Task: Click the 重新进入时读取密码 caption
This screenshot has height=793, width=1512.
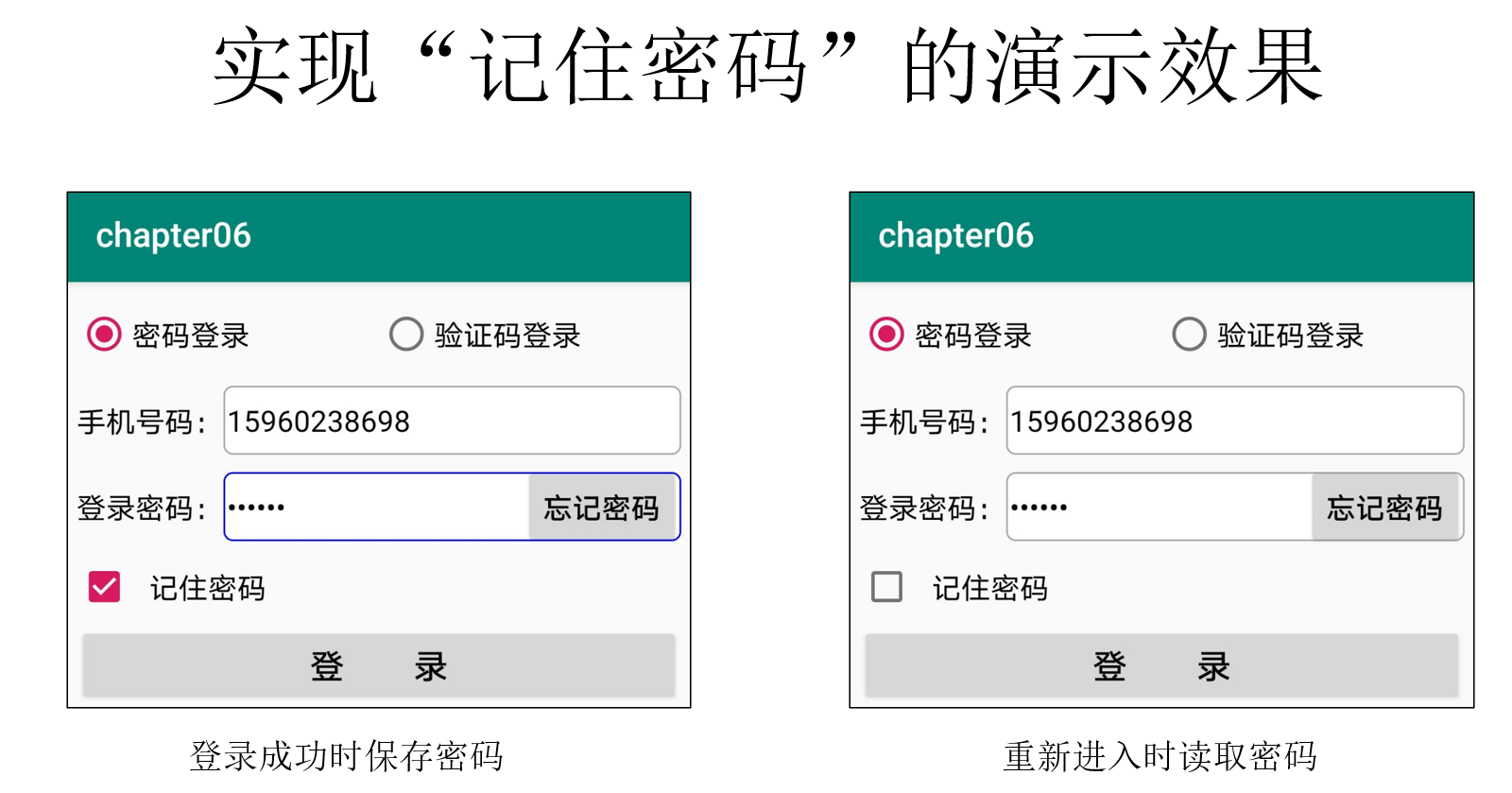Action: coord(1160,756)
